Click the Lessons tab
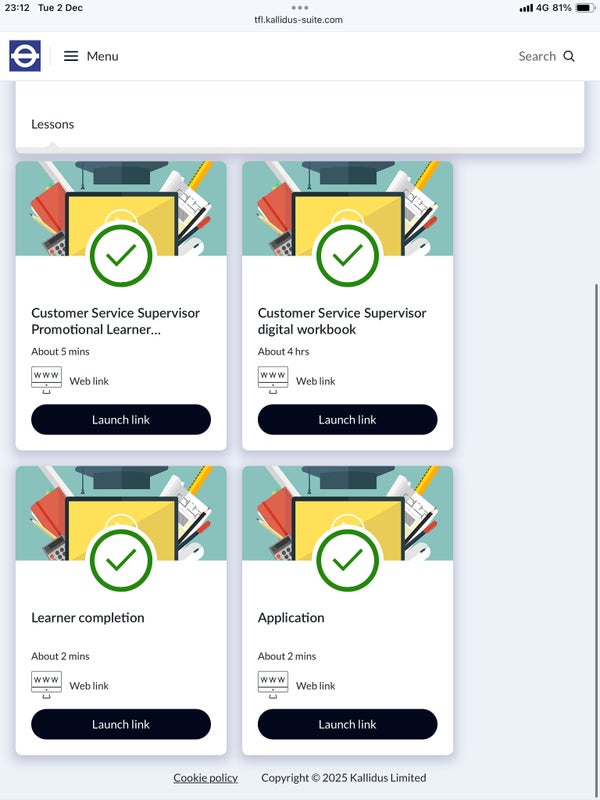The image size is (600, 800). coord(53,124)
